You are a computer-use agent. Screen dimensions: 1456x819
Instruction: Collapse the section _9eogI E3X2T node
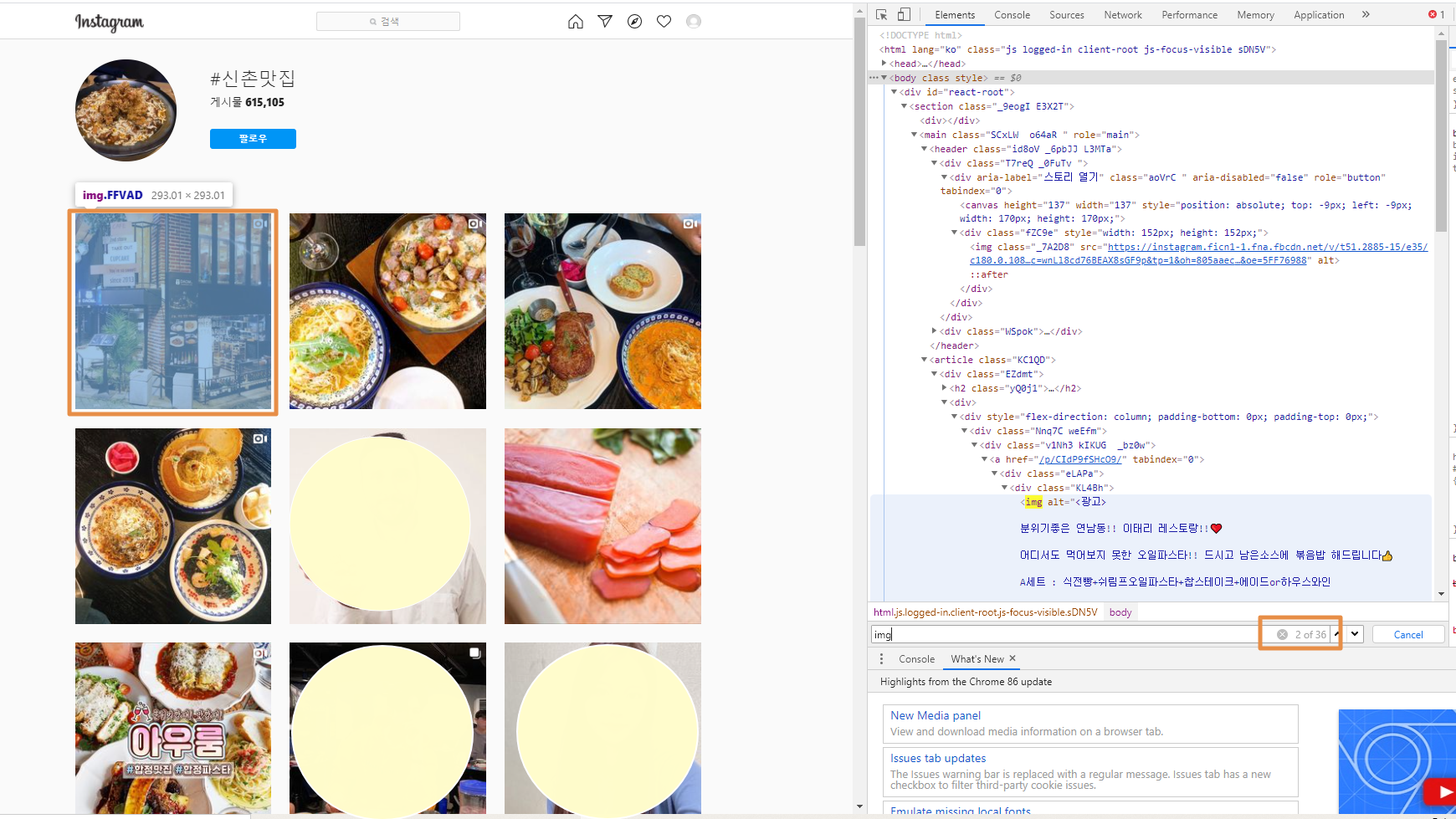tap(904, 106)
